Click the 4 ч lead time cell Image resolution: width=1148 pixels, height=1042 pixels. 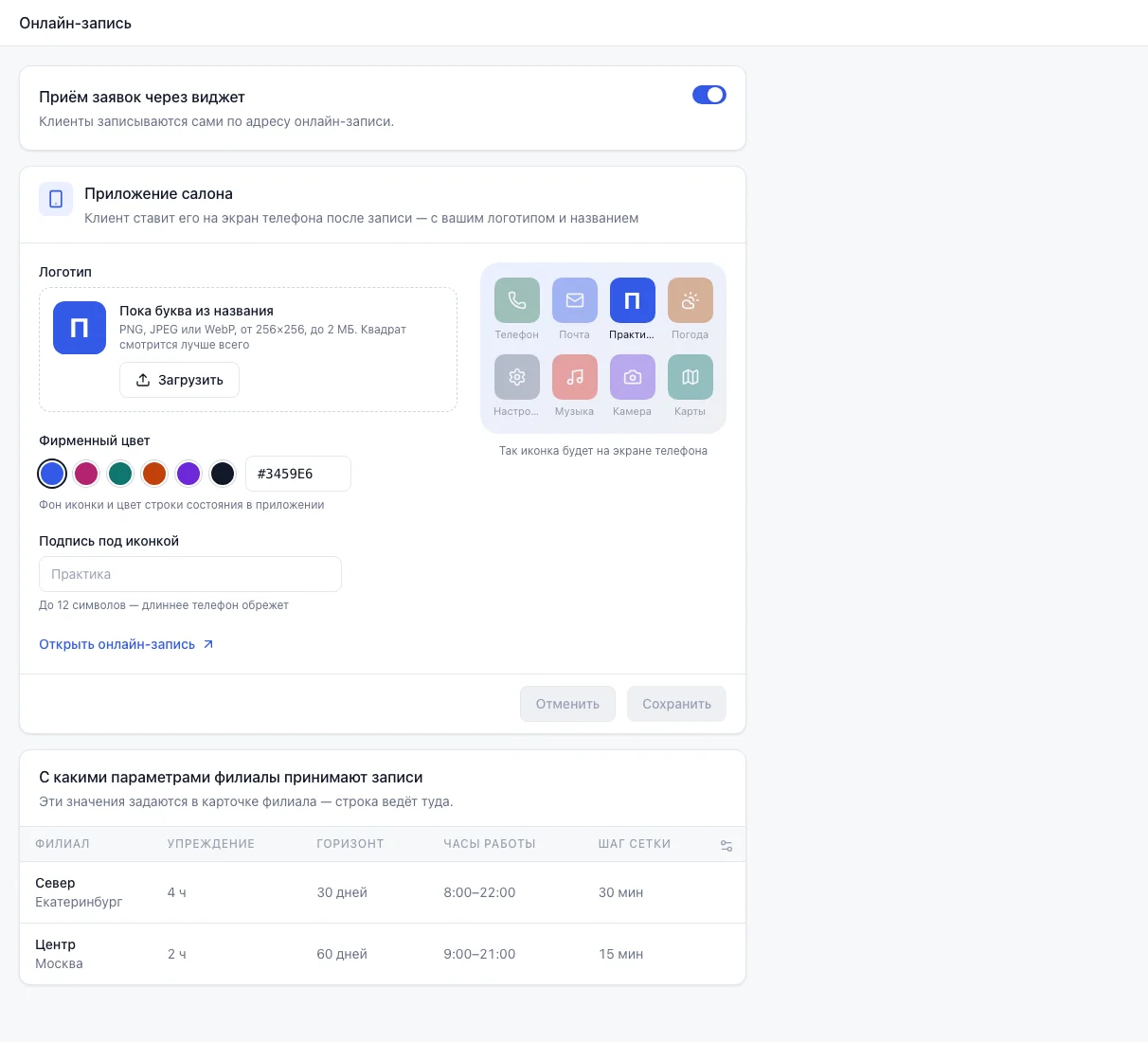click(177, 892)
